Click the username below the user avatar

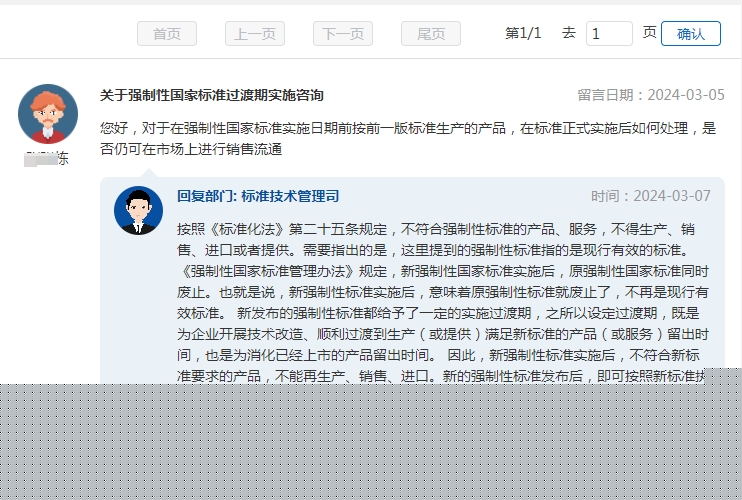pyautogui.click(x=47, y=159)
